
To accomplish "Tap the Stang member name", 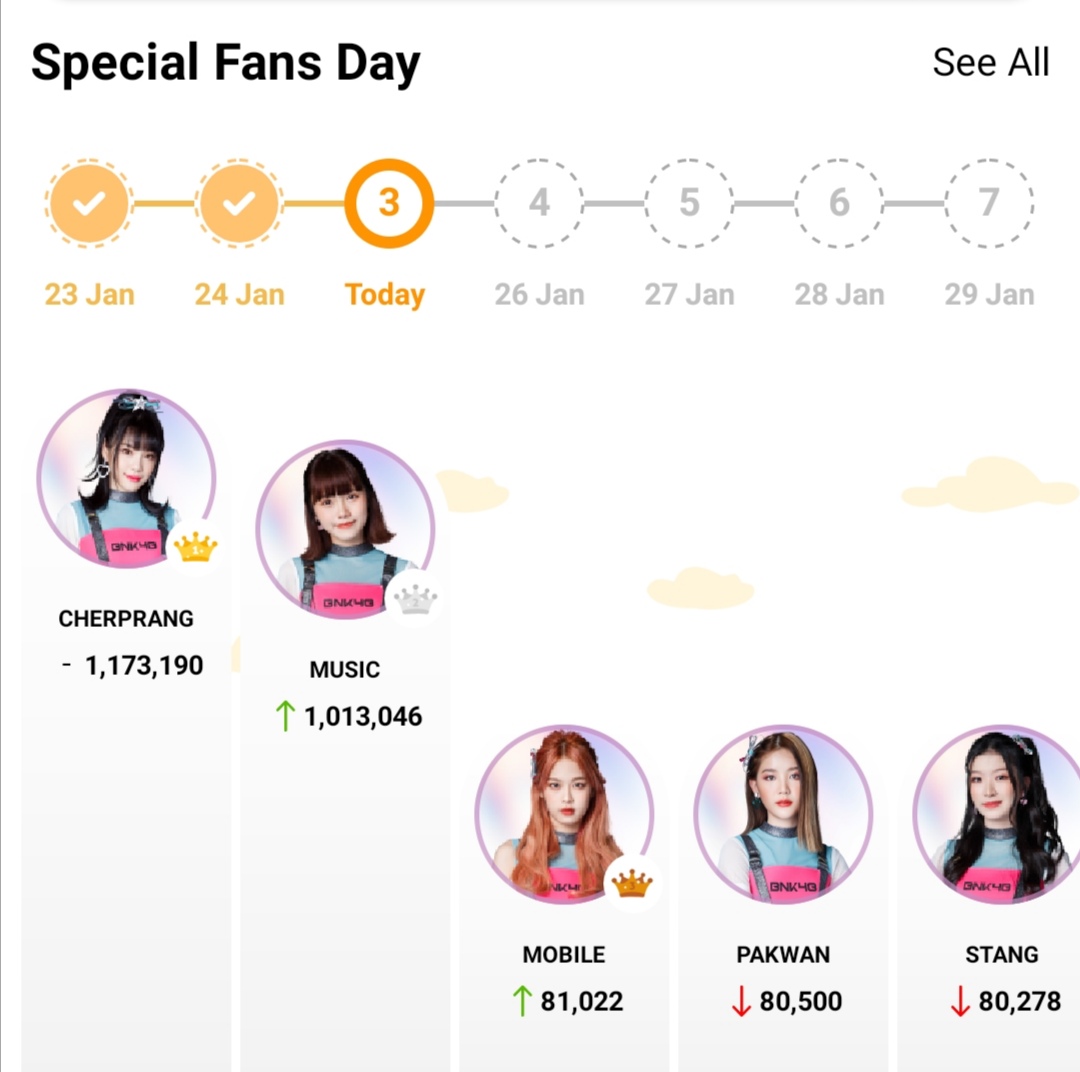I will (1001, 954).
